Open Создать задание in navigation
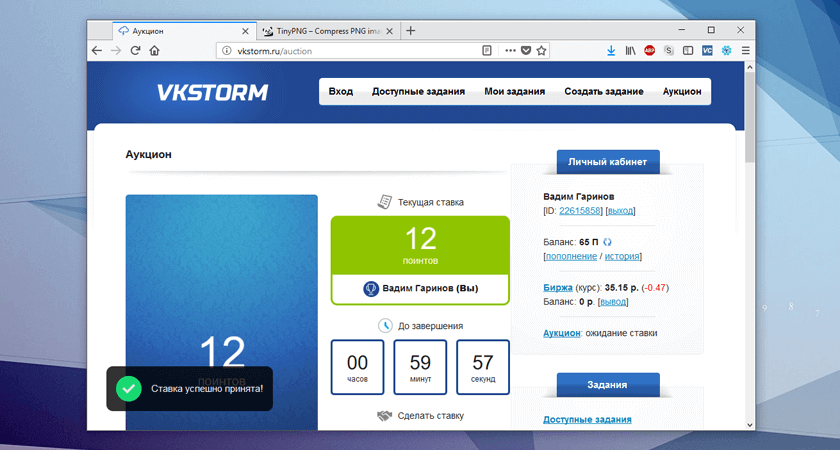The height and width of the screenshot is (450, 840). click(604, 92)
